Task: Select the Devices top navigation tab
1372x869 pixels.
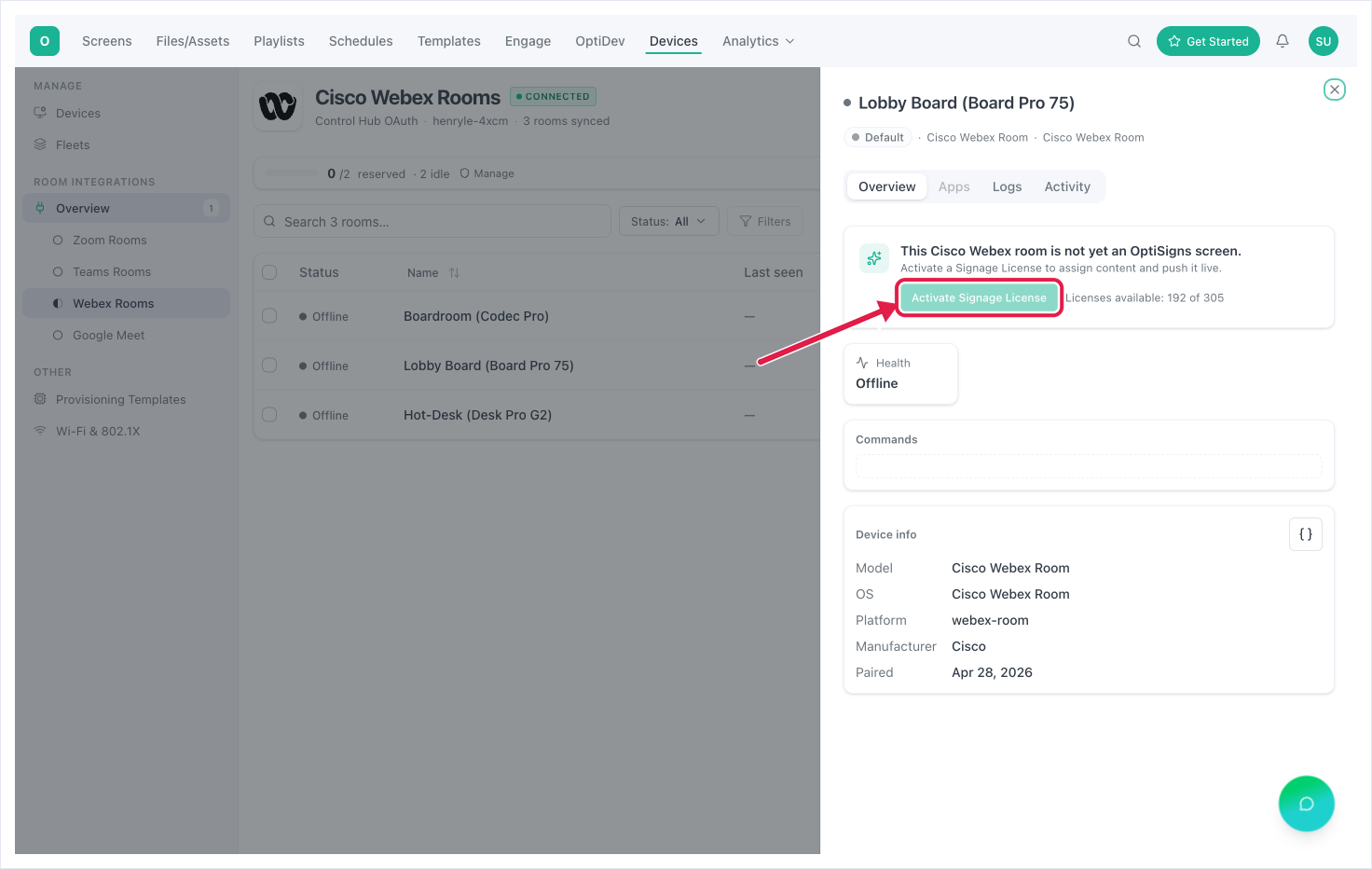Action: pos(674,41)
